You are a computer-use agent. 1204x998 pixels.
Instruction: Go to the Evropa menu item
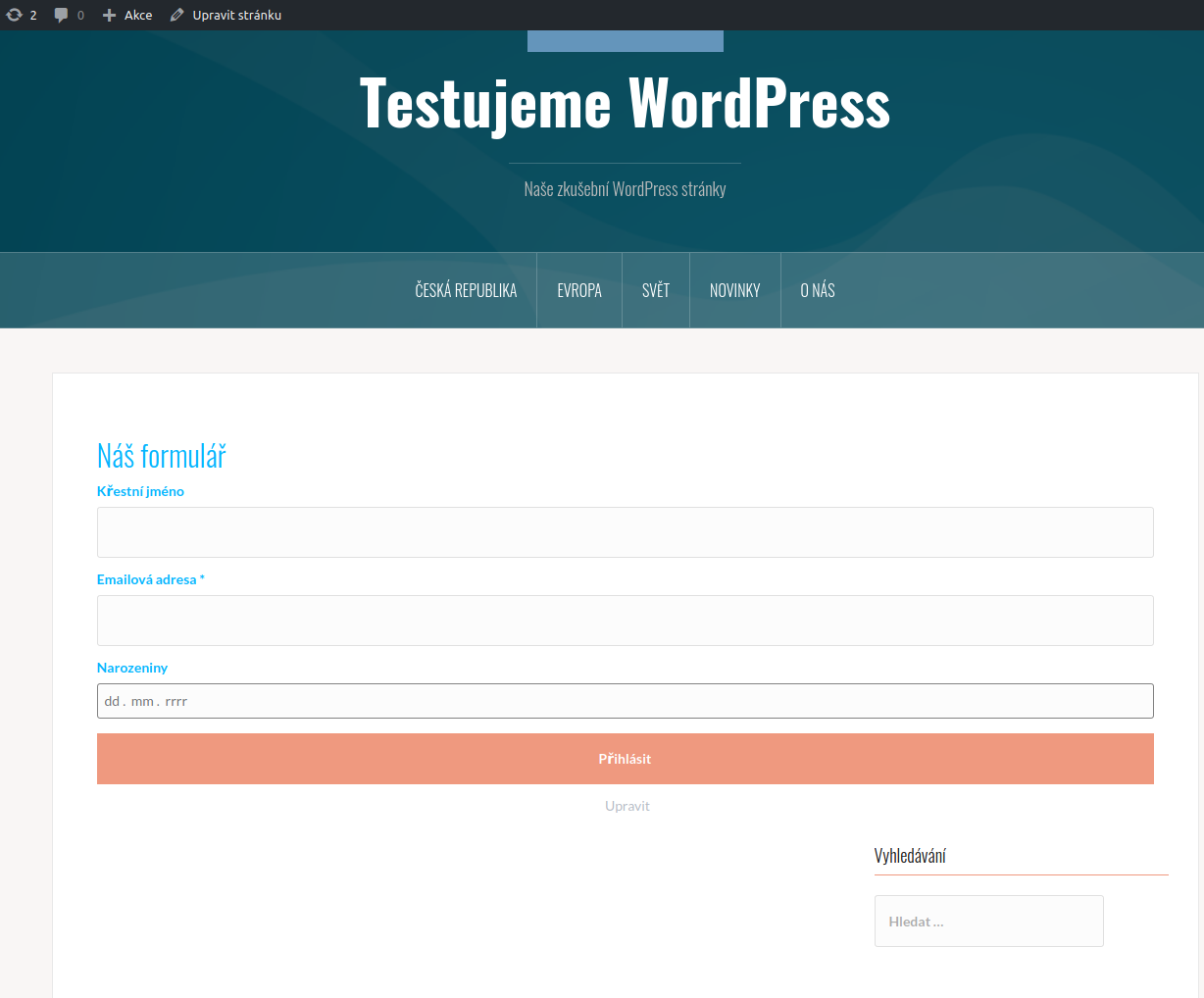pos(579,290)
